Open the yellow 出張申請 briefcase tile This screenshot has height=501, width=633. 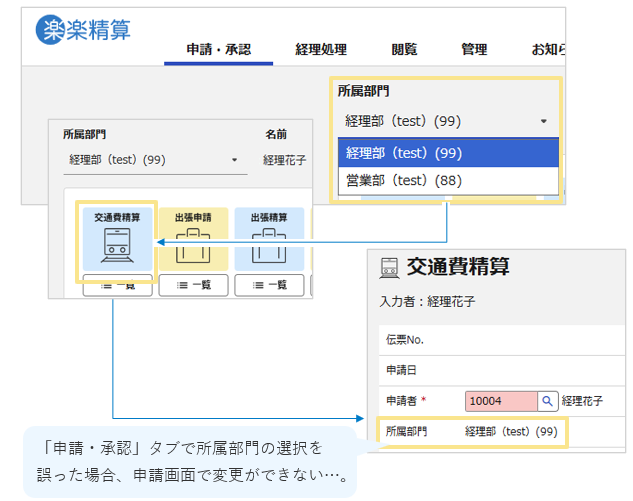click(x=193, y=239)
